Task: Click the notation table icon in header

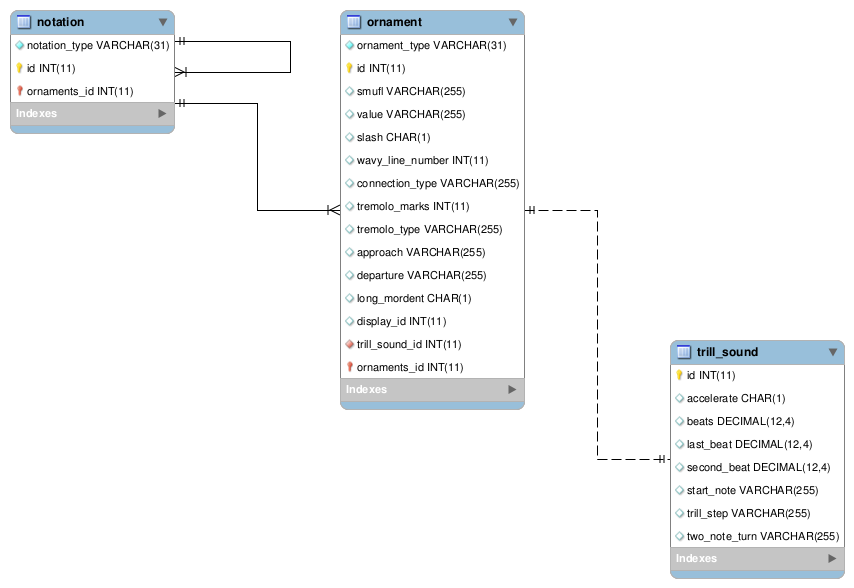Action: tap(24, 22)
